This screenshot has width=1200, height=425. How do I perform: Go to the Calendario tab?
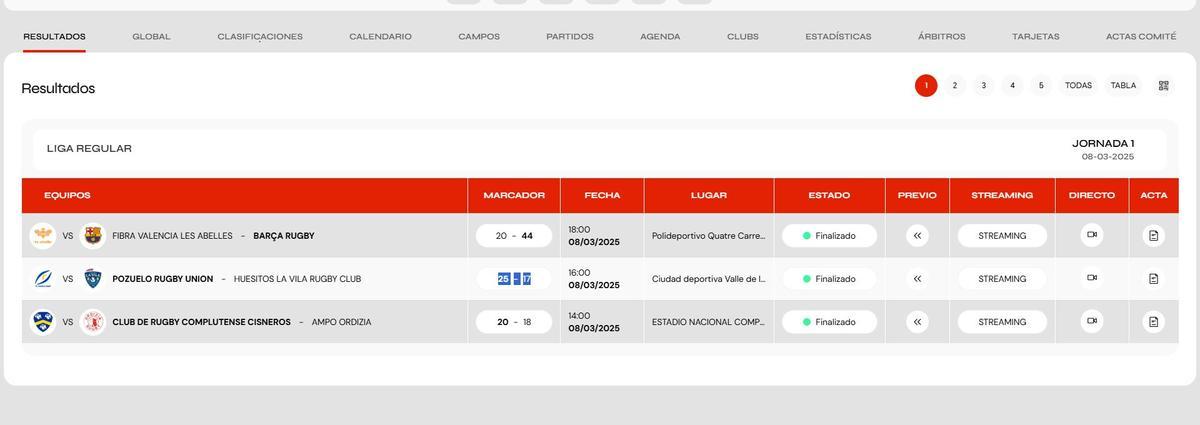pos(380,36)
